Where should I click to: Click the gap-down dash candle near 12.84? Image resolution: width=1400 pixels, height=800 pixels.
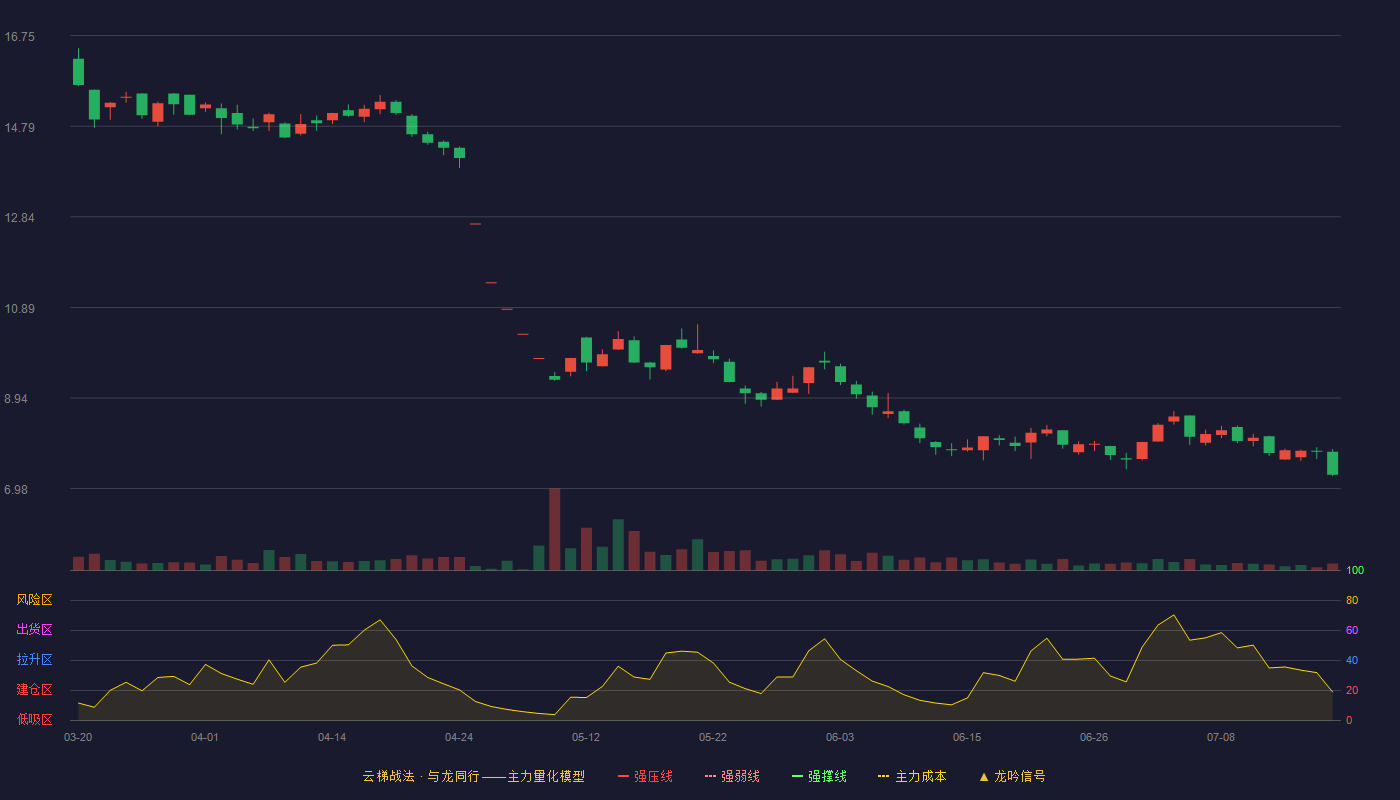[475, 224]
